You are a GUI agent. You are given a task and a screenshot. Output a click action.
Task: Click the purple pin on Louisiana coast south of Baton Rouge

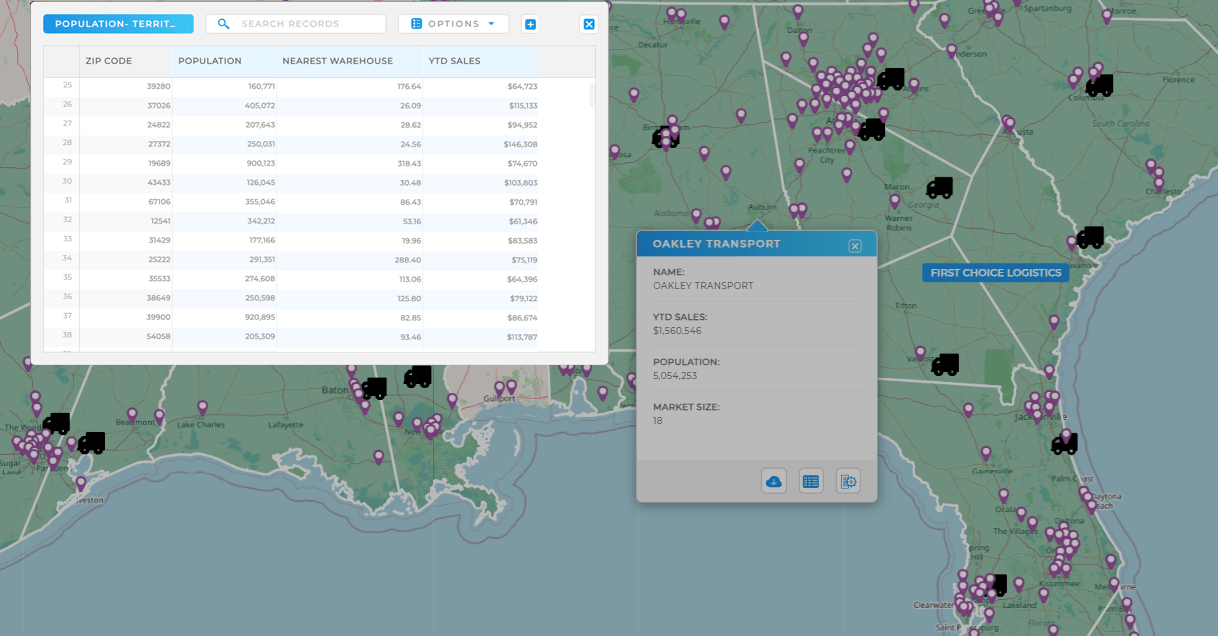coord(378,456)
